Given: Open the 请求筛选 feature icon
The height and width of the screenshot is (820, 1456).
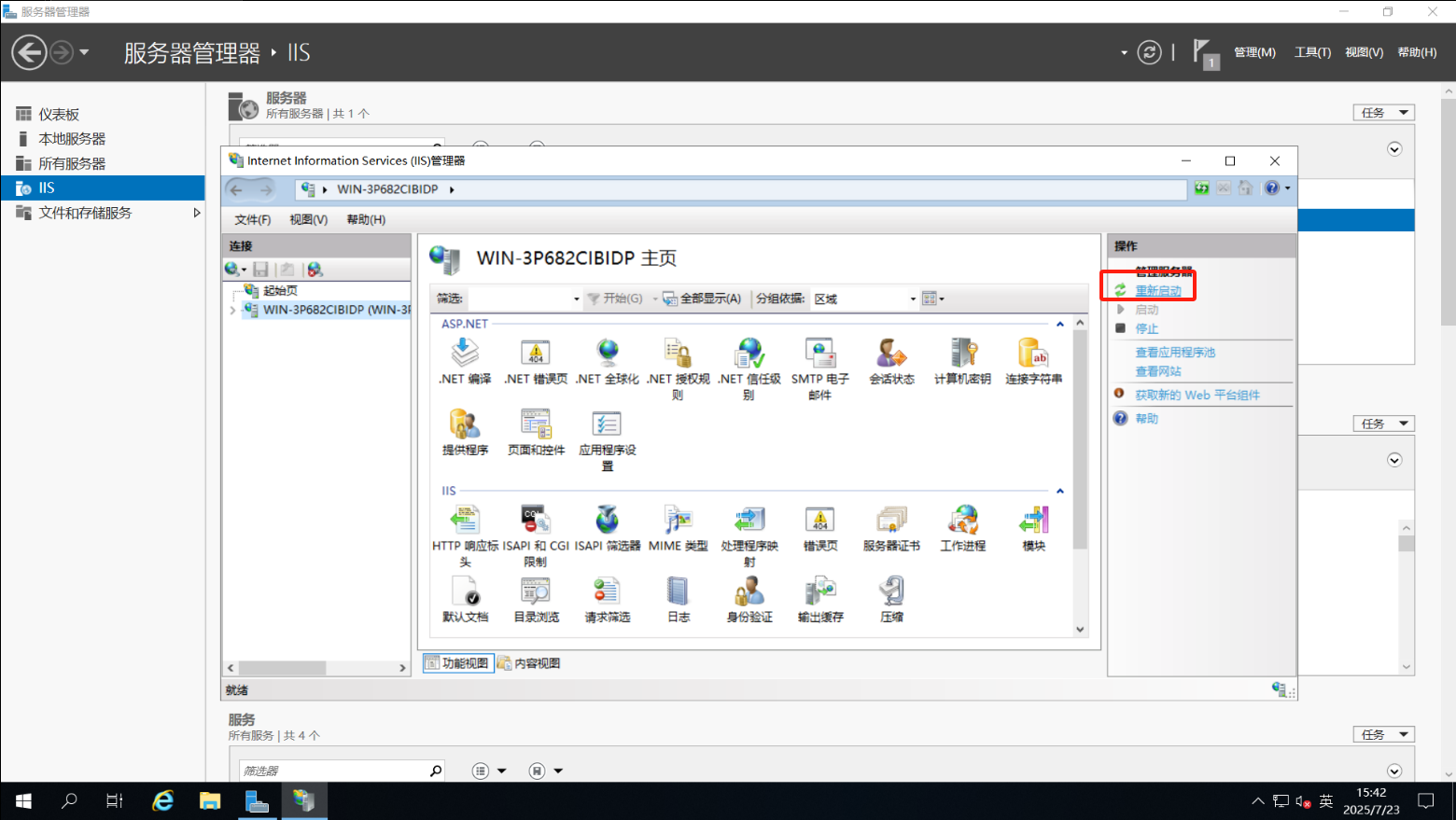Looking at the screenshot, I should [608, 591].
